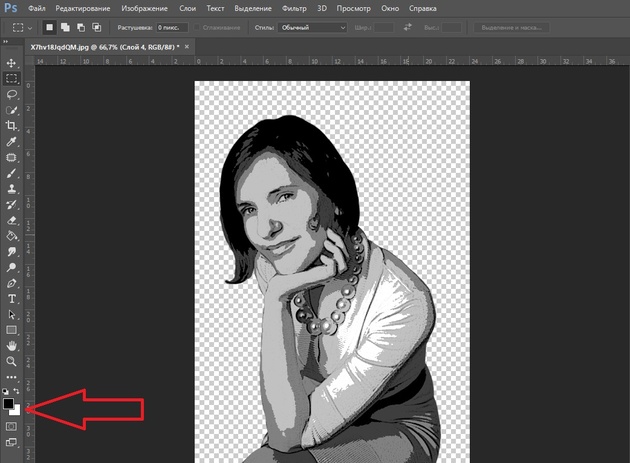Click the Выс. height input field
Viewport: 630px width, 463px height.
coord(452,27)
